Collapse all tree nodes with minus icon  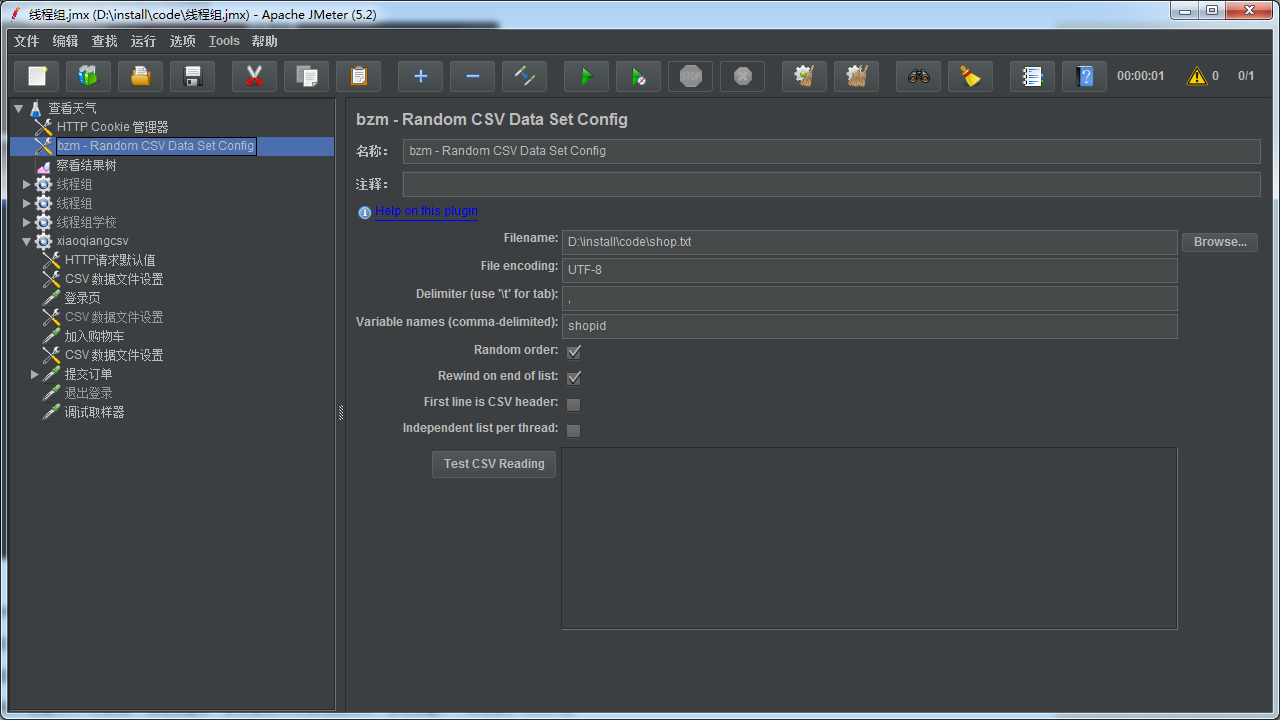coord(473,76)
